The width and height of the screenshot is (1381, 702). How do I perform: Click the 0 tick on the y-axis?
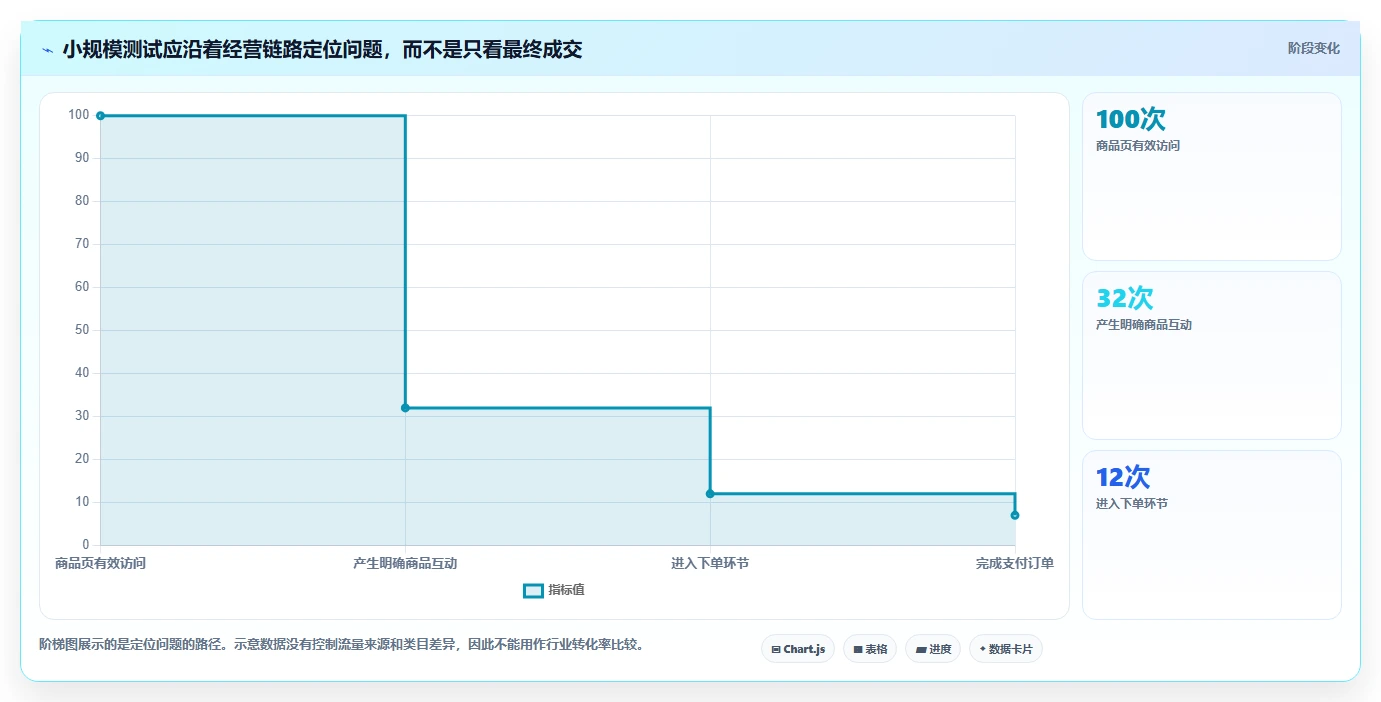86,545
